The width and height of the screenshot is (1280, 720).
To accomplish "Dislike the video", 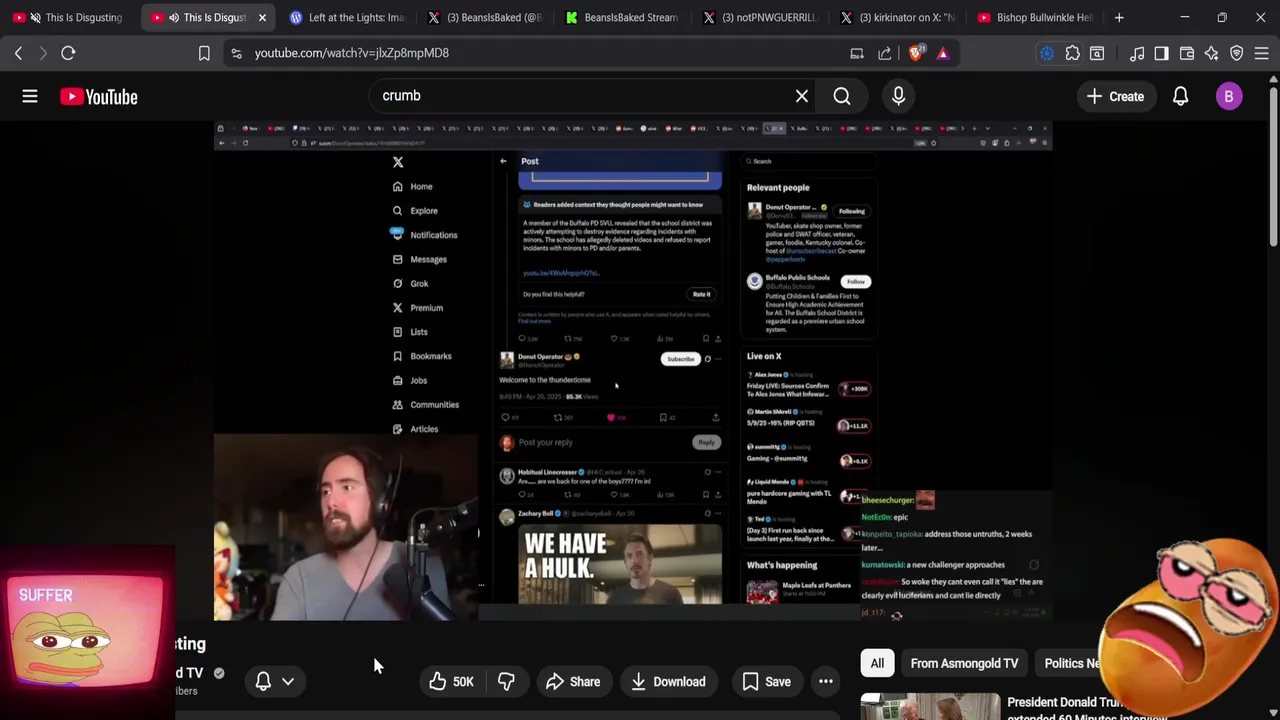I will (x=506, y=682).
